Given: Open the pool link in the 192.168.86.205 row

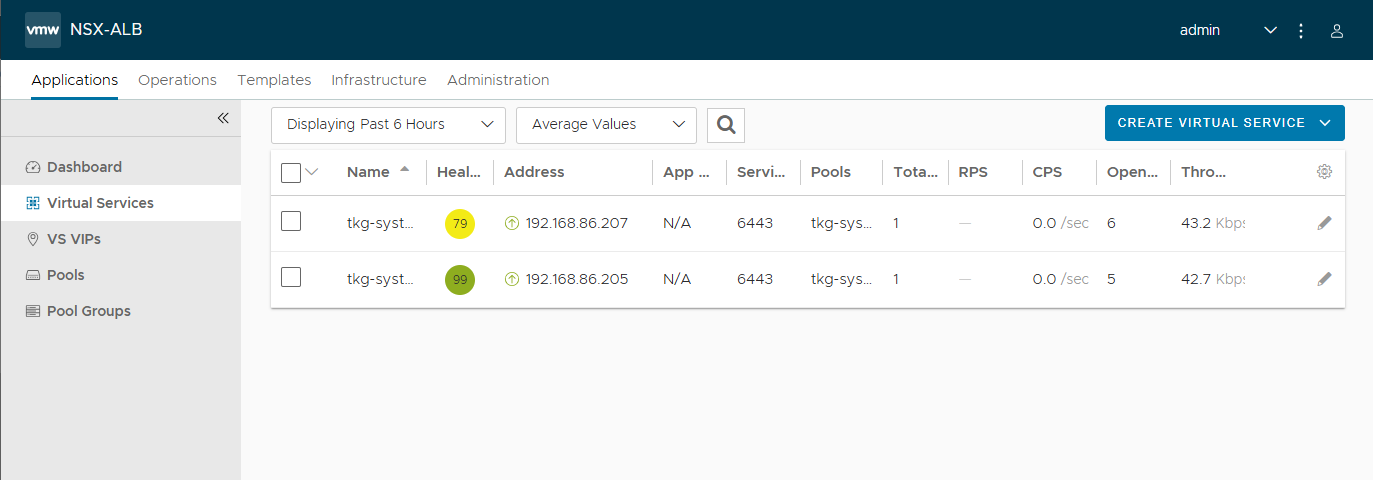Looking at the screenshot, I should [x=841, y=279].
